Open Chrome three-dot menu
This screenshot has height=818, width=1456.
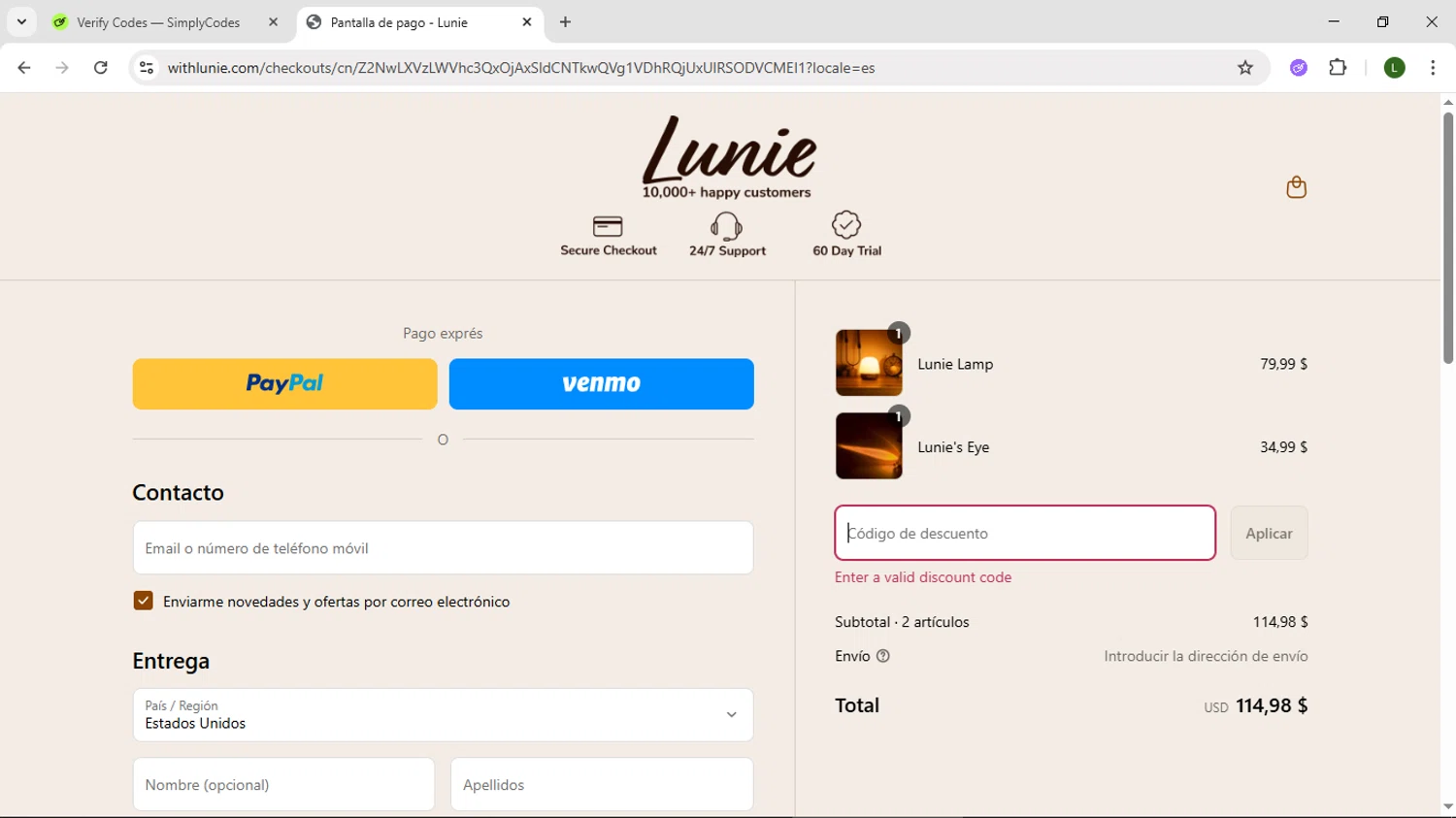pyautogui.click(x=1433, y=68)
